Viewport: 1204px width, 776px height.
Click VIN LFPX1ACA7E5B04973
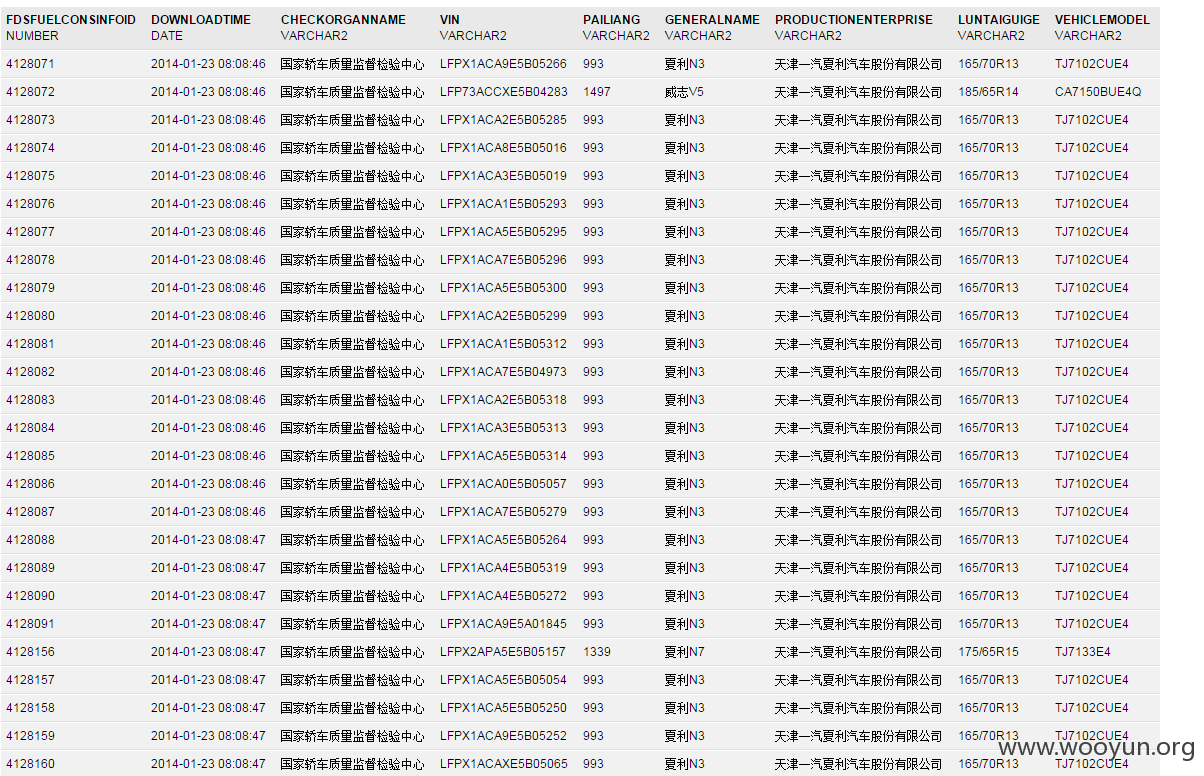[503, 372]
